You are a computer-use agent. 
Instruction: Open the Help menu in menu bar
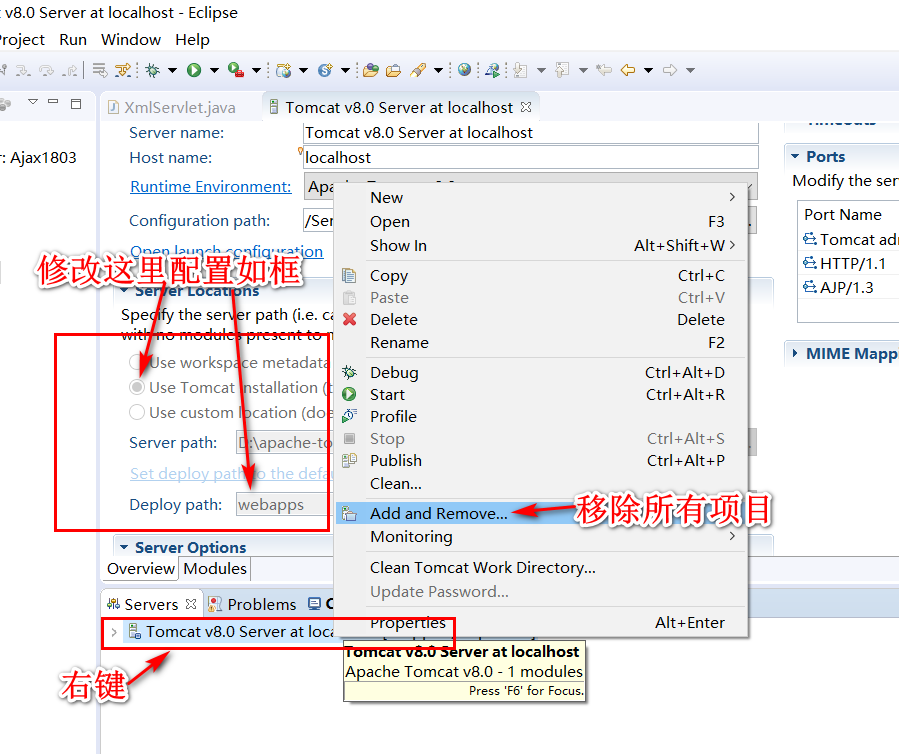click(x=192, y=40)
